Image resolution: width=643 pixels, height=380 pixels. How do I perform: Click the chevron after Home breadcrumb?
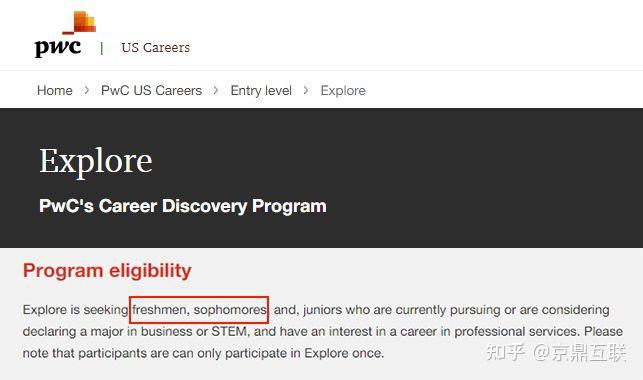[x=87, y=90]
